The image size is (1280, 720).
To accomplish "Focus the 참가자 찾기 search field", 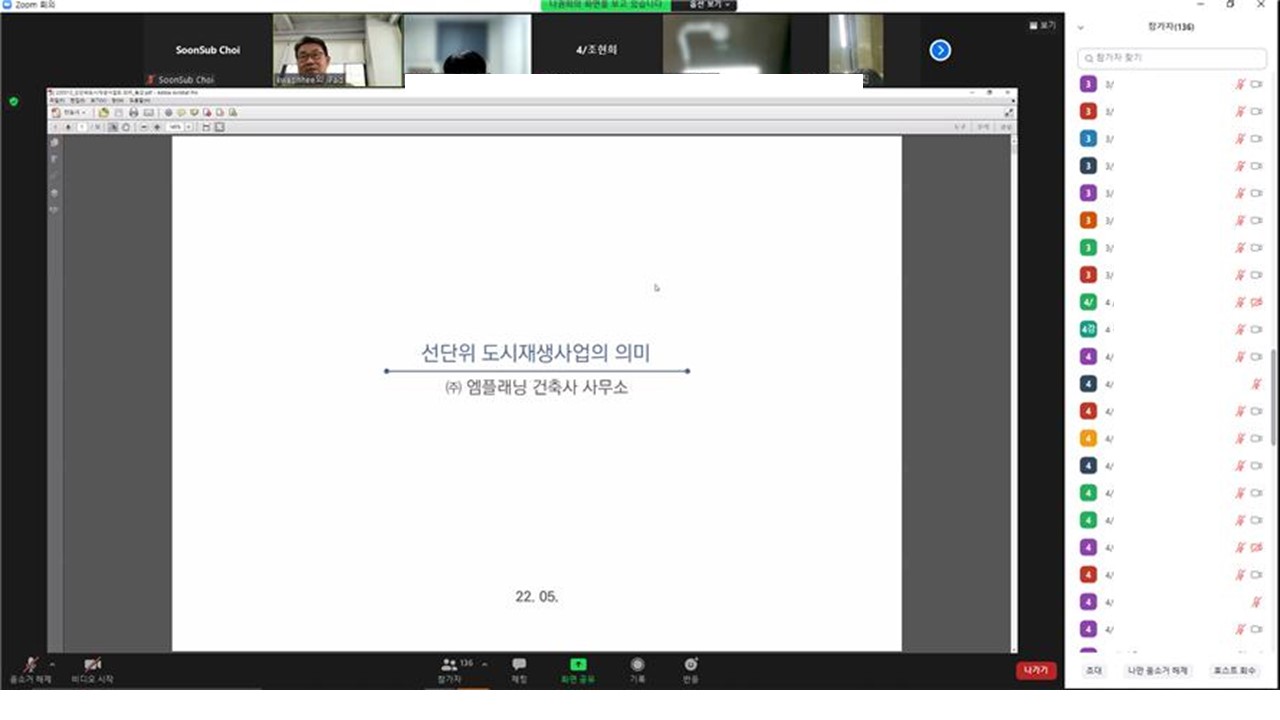I will 1171,58.
